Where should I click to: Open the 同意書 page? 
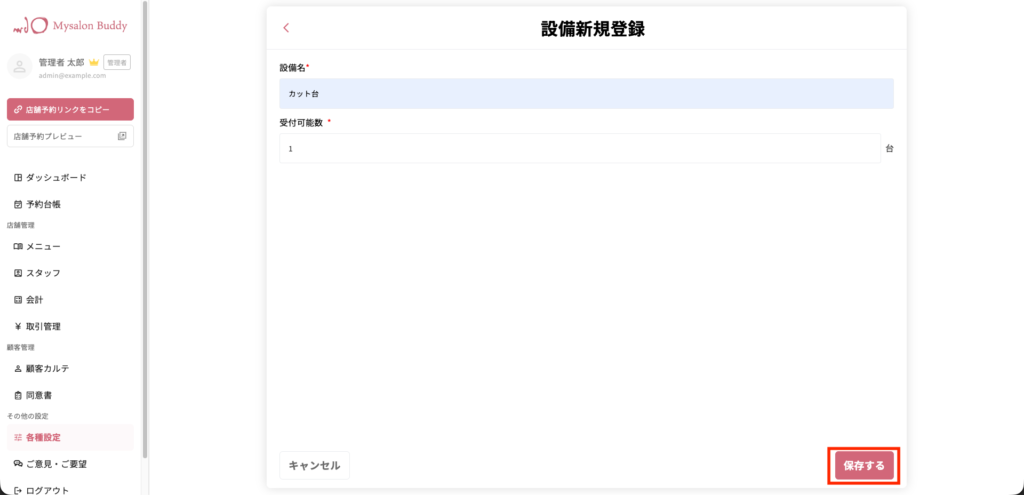[x=39, y=396]
